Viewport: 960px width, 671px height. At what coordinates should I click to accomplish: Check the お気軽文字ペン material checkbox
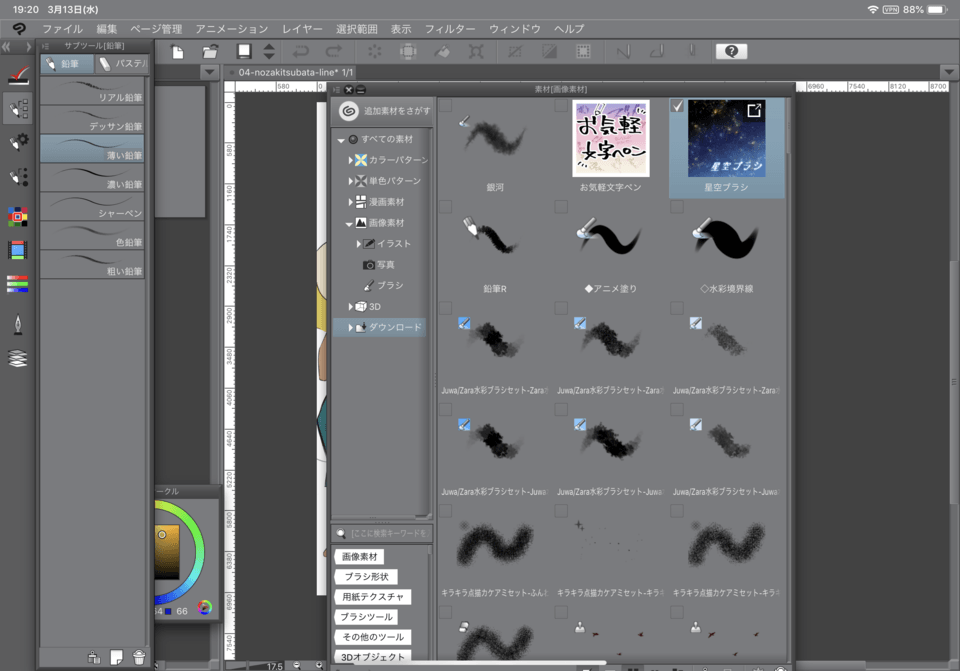click(x=561, y=106)
